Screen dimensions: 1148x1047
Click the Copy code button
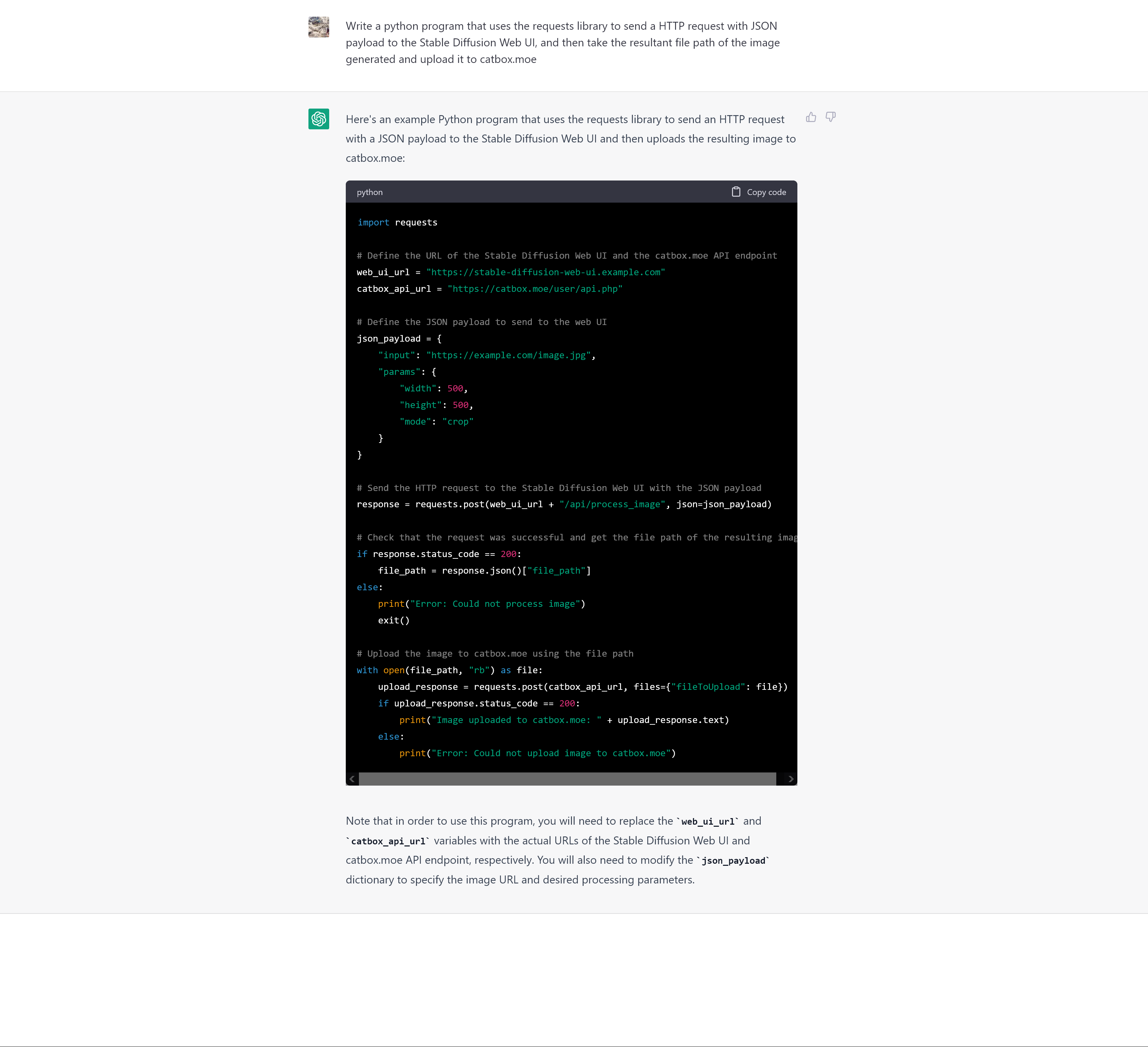click(x=759, y=192)
